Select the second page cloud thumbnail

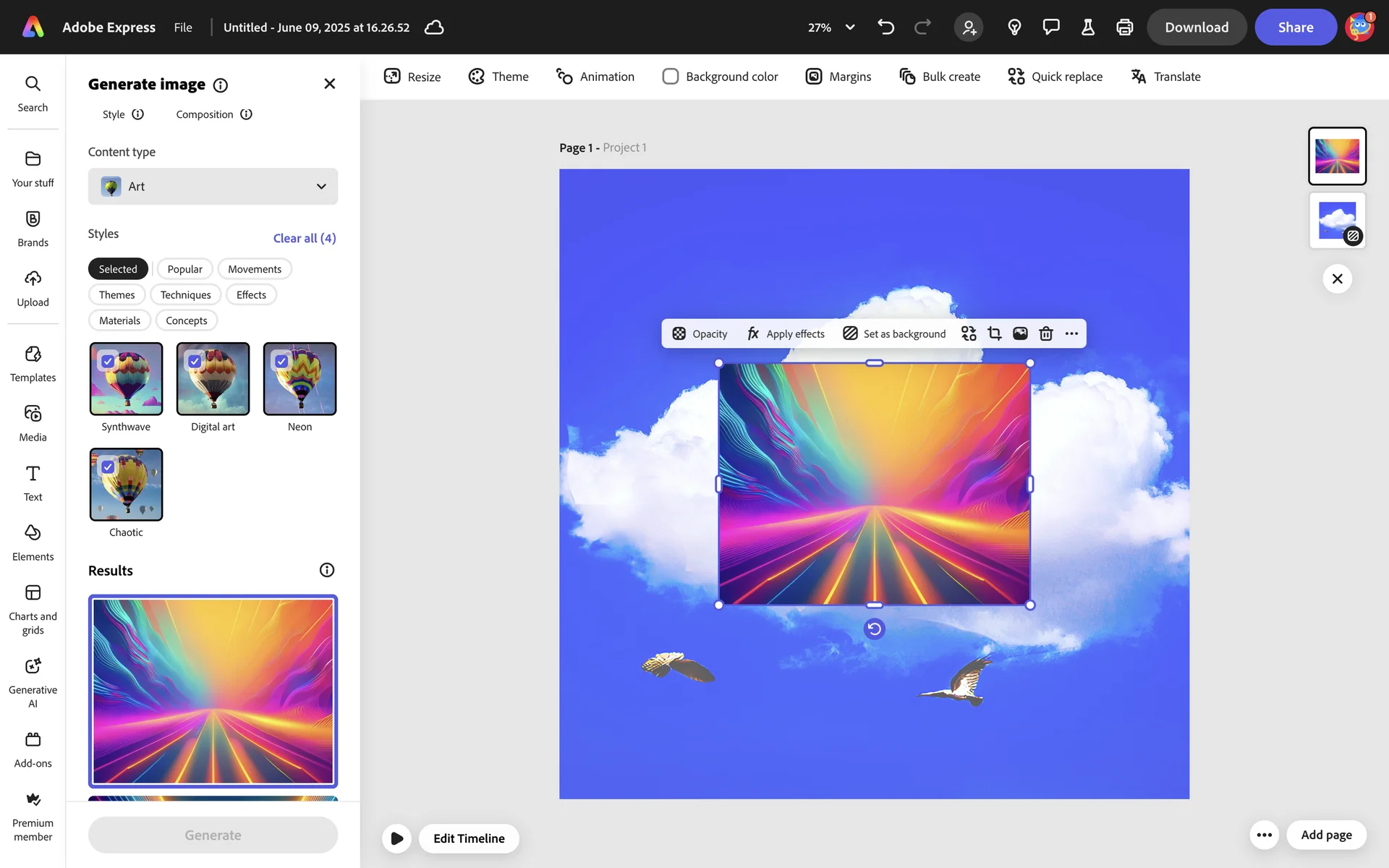[x=1336, y=221]
